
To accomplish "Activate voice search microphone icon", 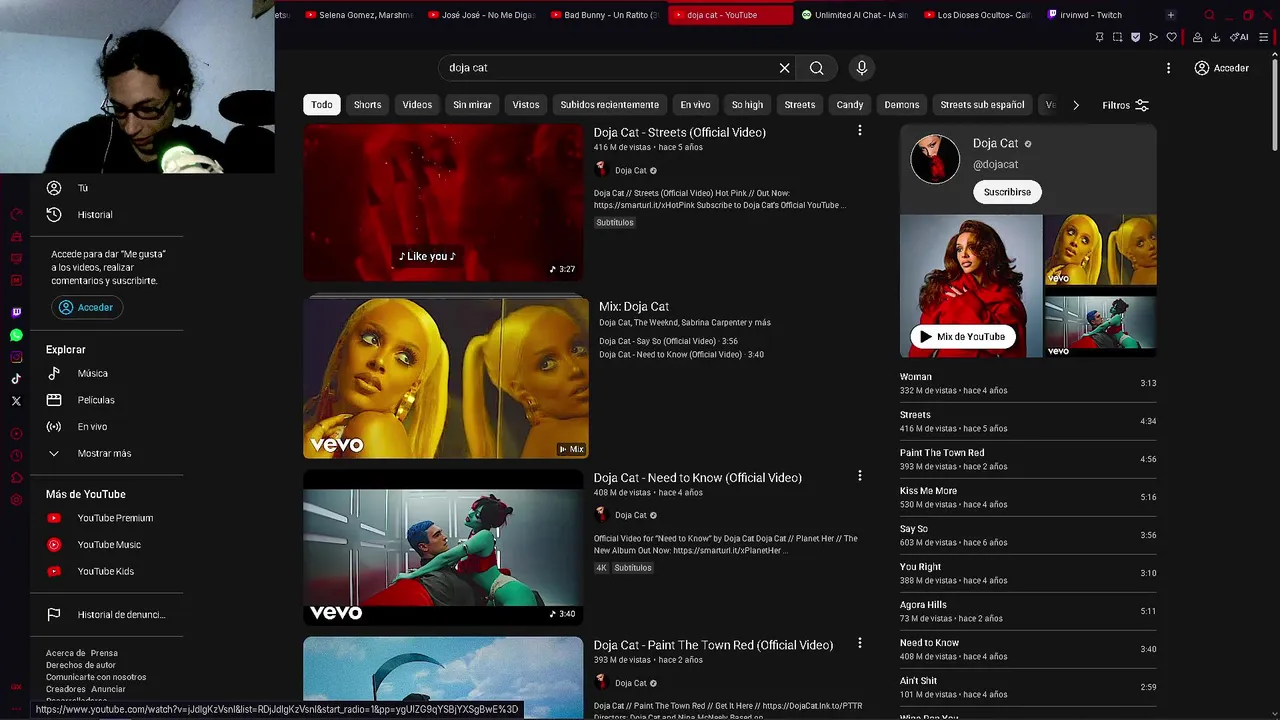I will coord(862,68).
